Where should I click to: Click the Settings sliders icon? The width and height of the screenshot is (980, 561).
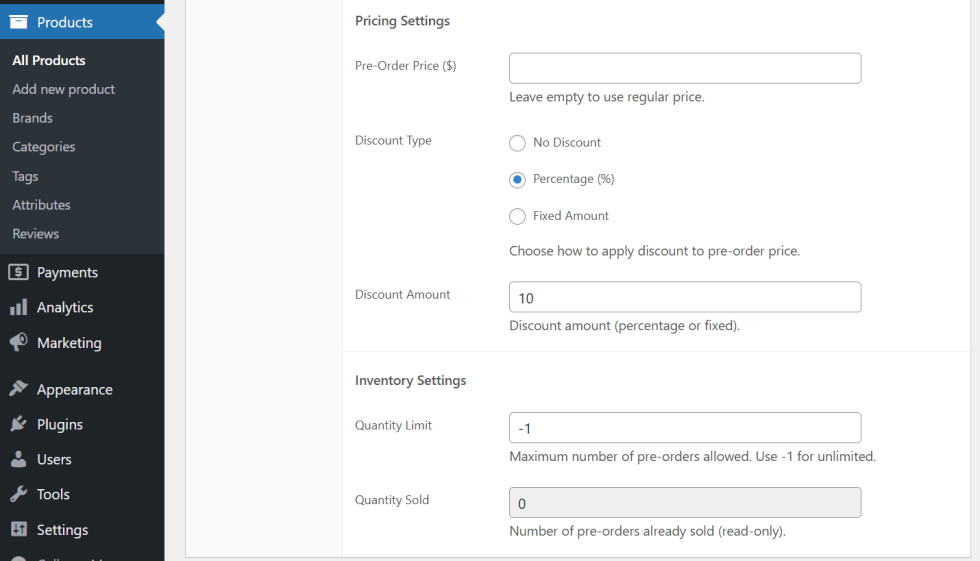pos(18,529)
